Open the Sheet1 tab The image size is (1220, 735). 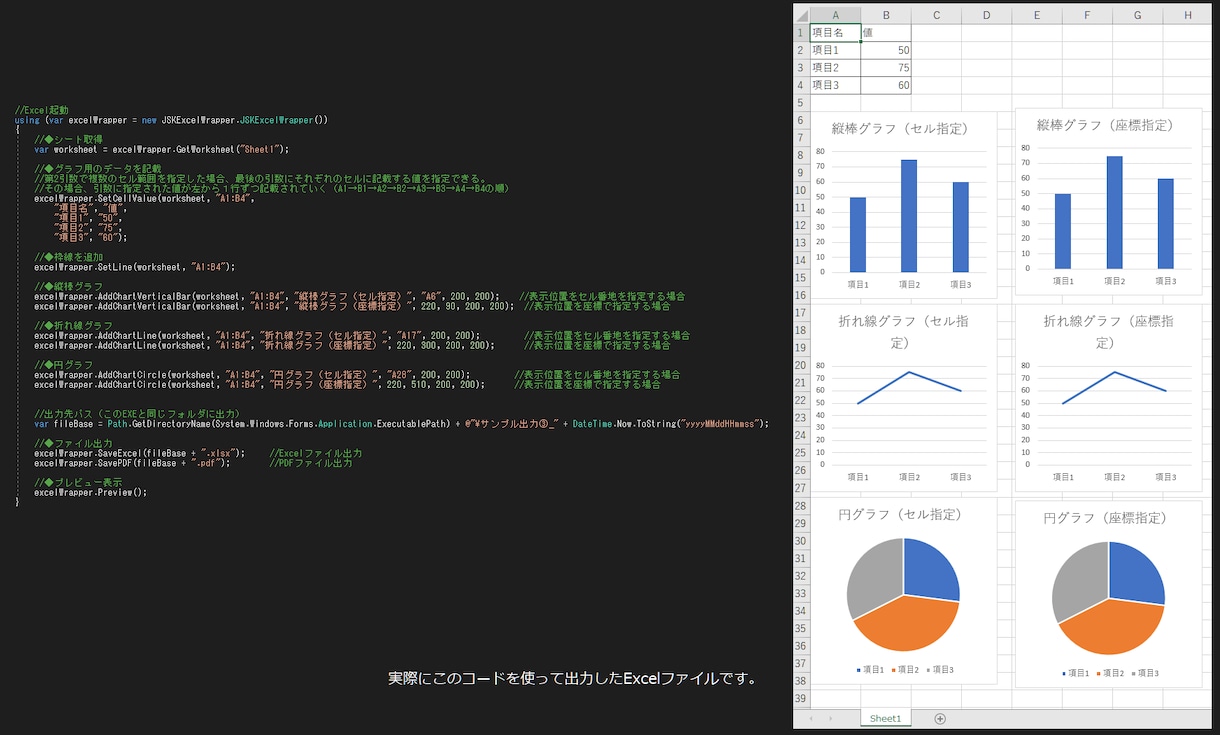(885, 718)
